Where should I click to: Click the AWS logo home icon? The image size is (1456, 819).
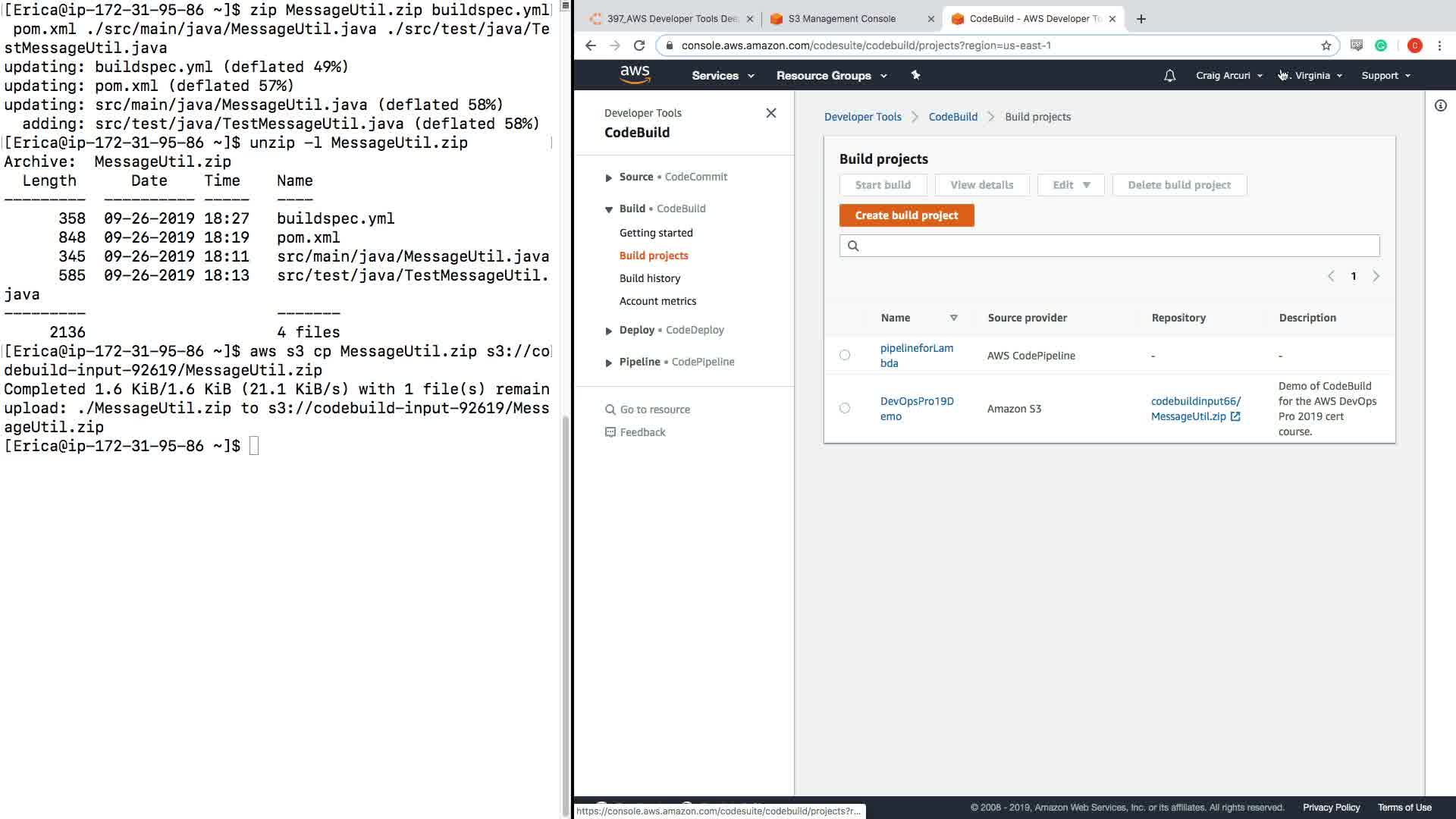[x=635, y=74]
